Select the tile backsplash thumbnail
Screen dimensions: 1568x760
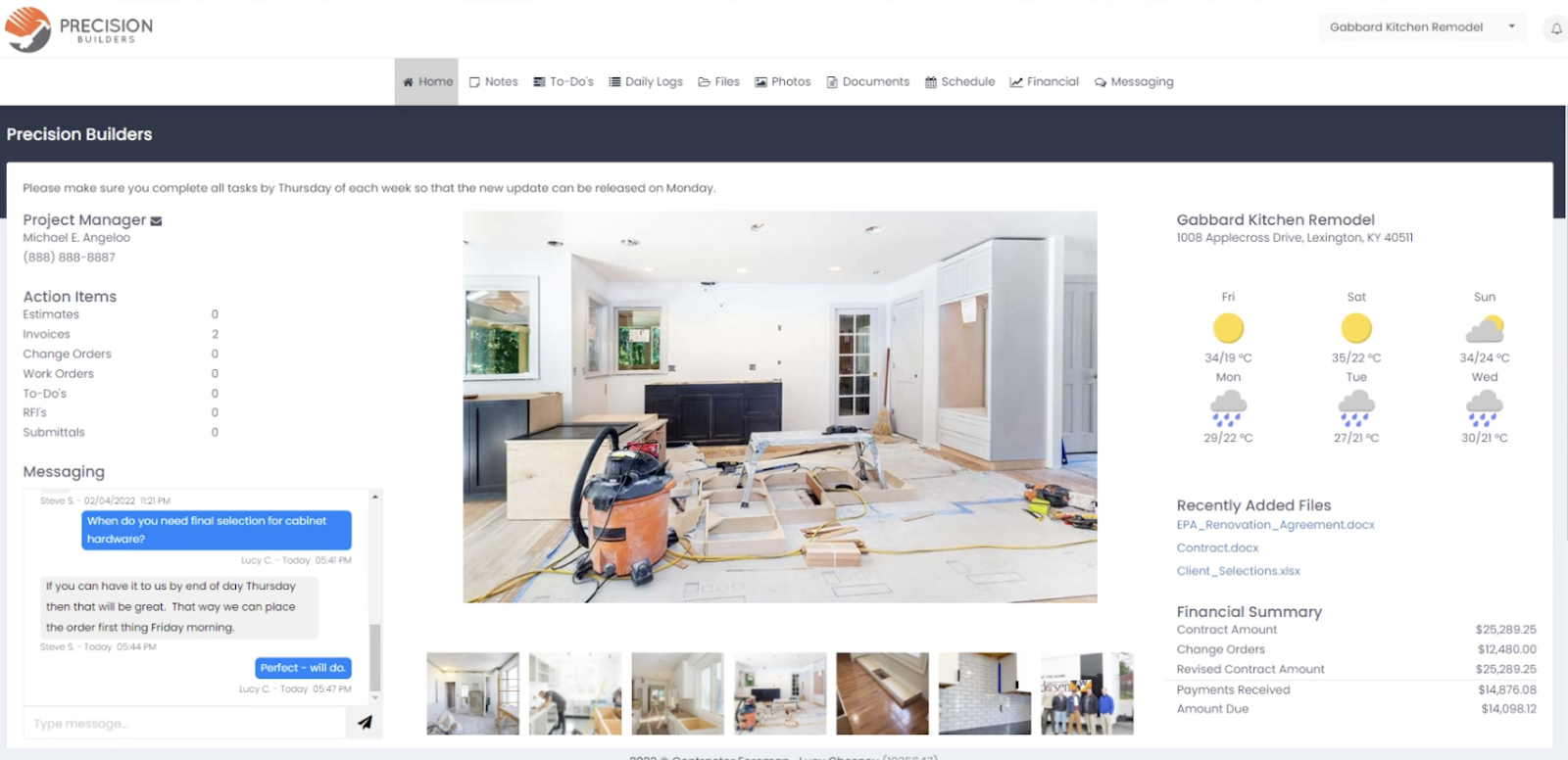click(984, 693)
